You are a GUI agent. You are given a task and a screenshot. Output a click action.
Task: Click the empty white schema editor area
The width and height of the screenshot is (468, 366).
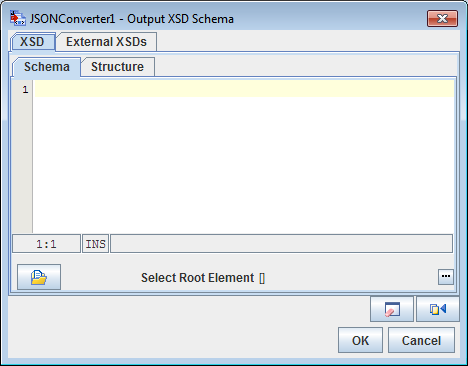pyautogui.click(x=244, y=165)
